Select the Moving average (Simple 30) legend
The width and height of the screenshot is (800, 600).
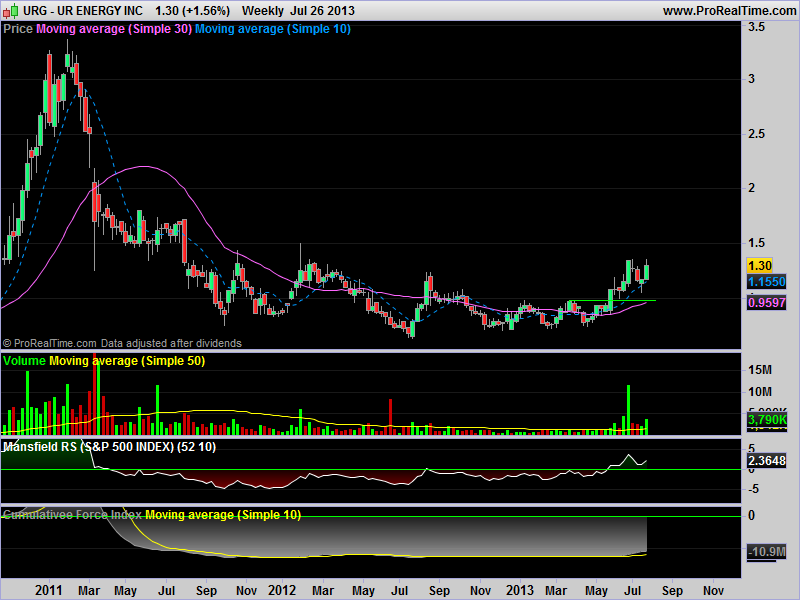pos(113,29)
